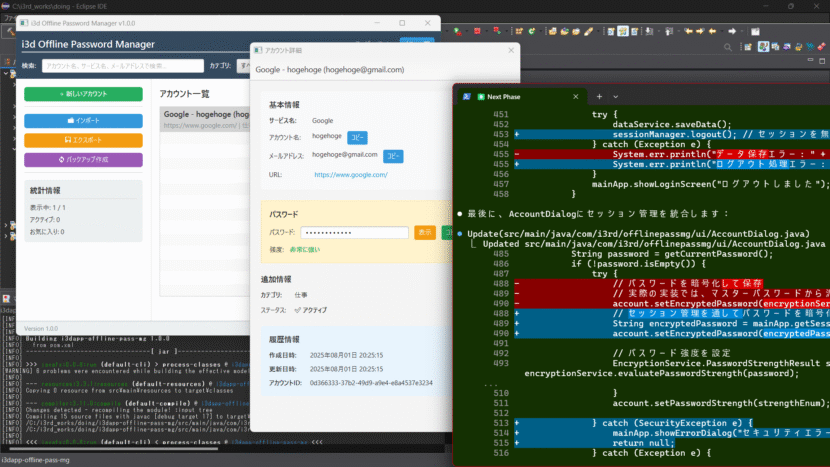The width and height of the screenshot is (830, 467).
Task: Open the https://www.google.com/ URL link
Action: [x=350, y=175]
